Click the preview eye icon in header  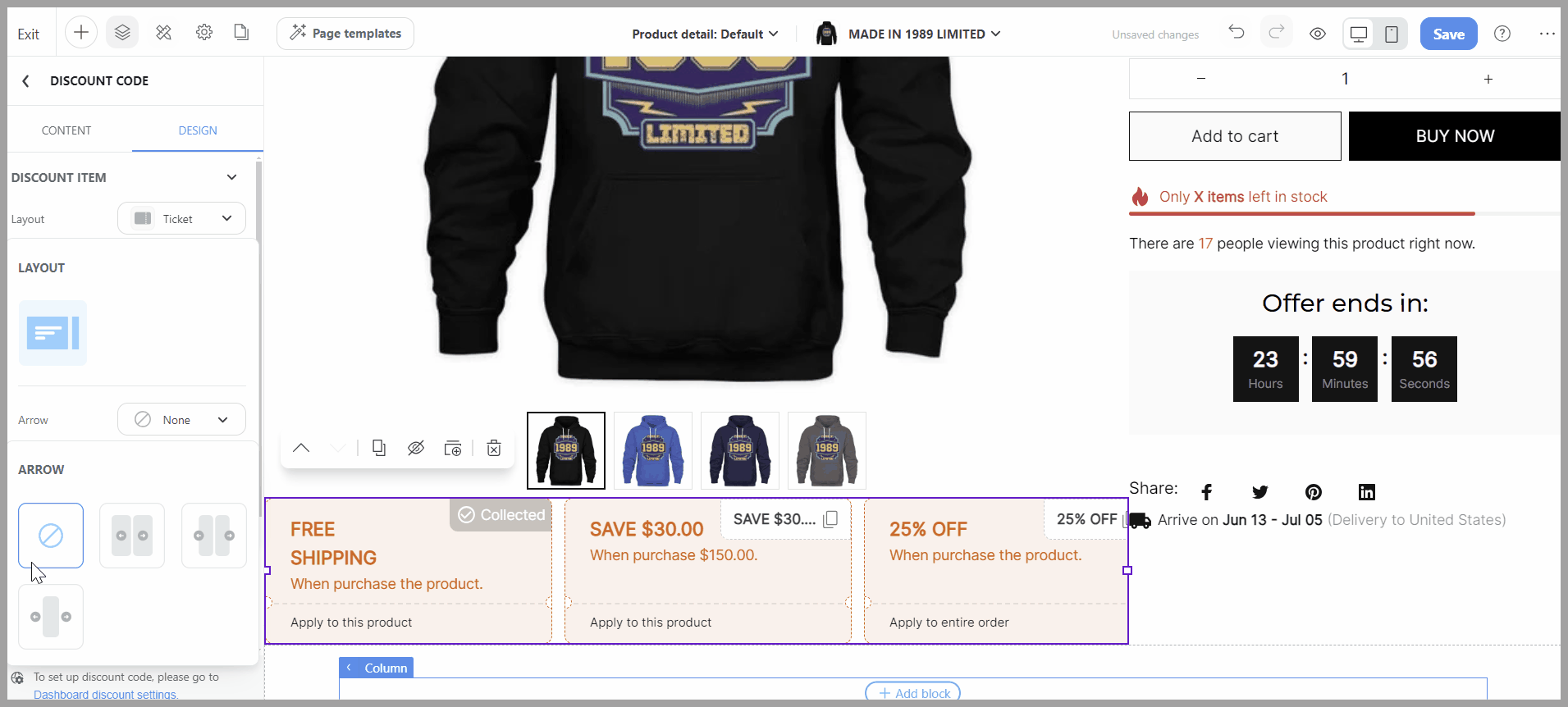(x=1318, y=34)
